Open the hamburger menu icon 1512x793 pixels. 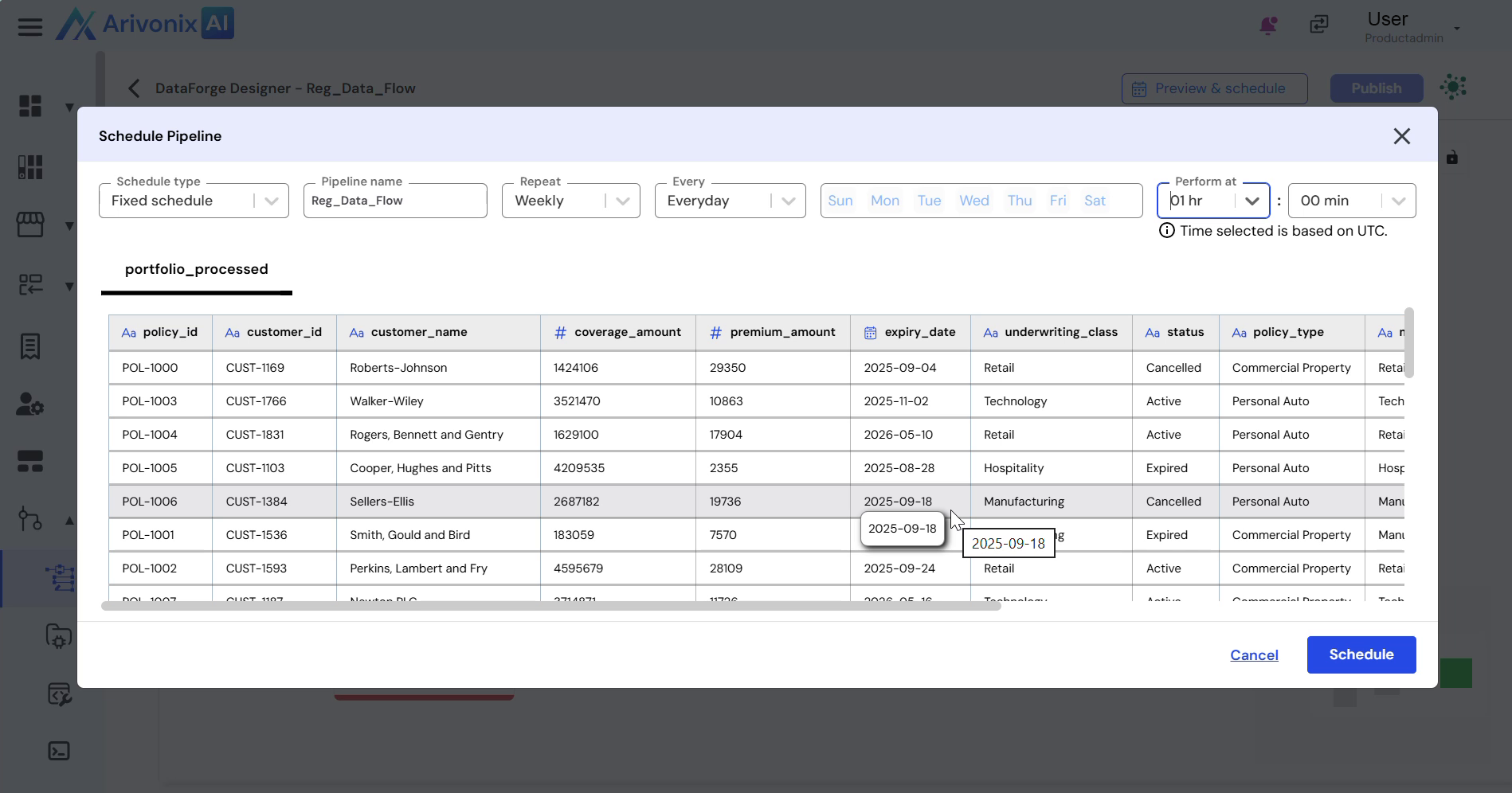(x=30, y=27)
